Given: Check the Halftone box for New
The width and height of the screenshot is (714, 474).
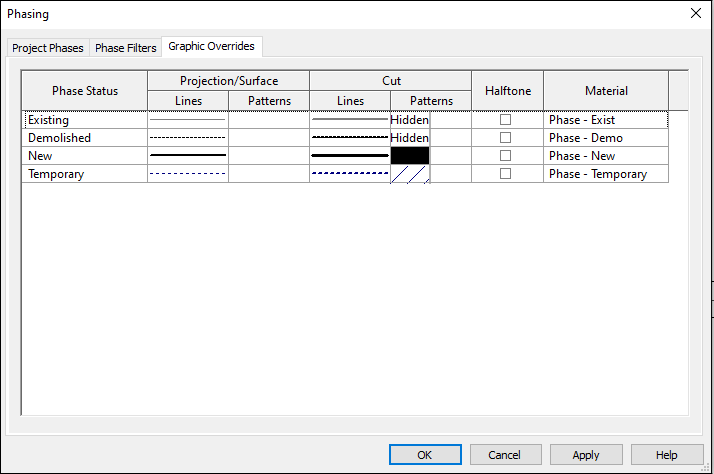Looking at the screenshot, I should (x=505, y=156).
